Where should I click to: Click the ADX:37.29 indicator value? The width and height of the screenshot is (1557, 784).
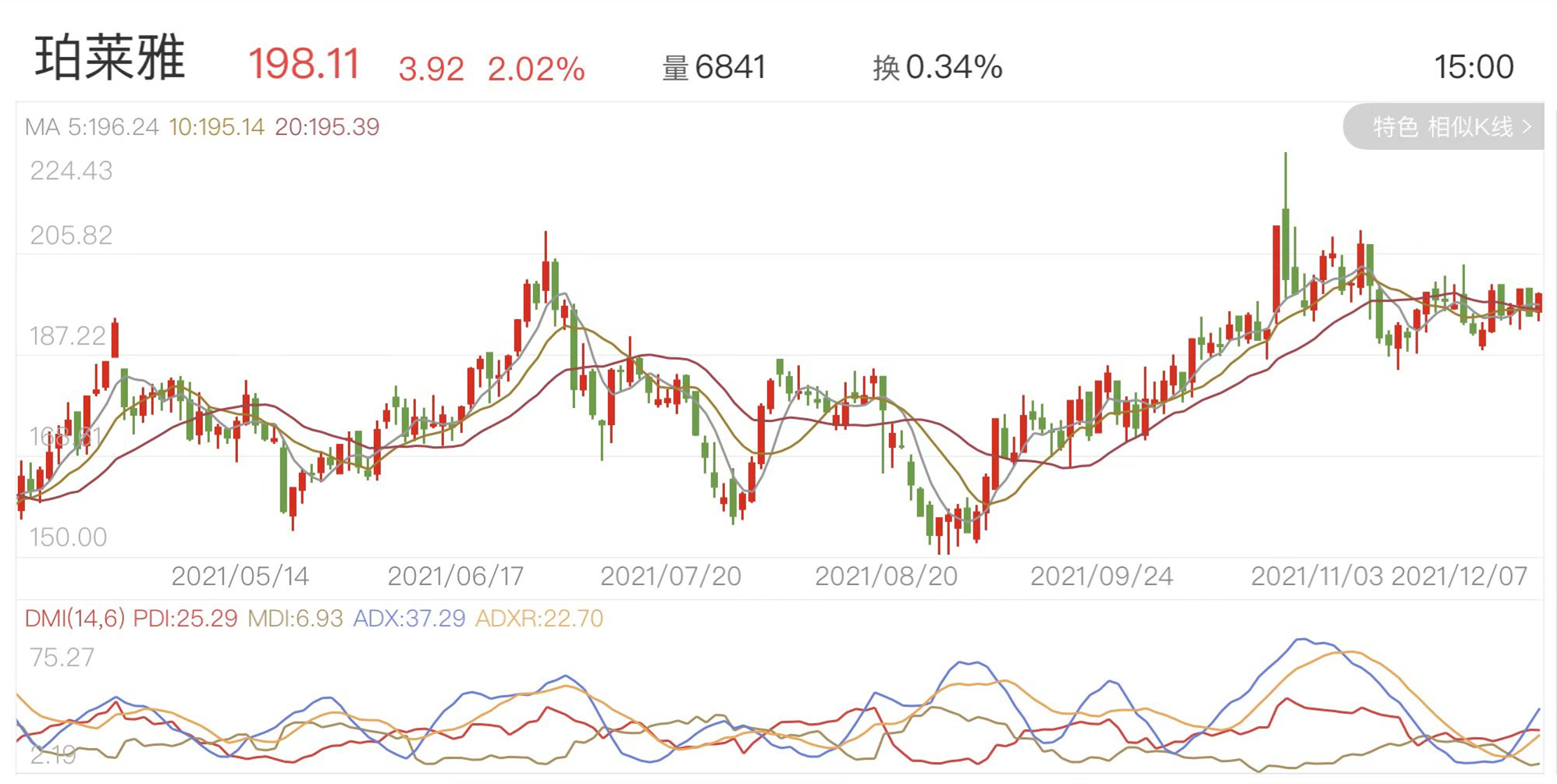[409, 619]
